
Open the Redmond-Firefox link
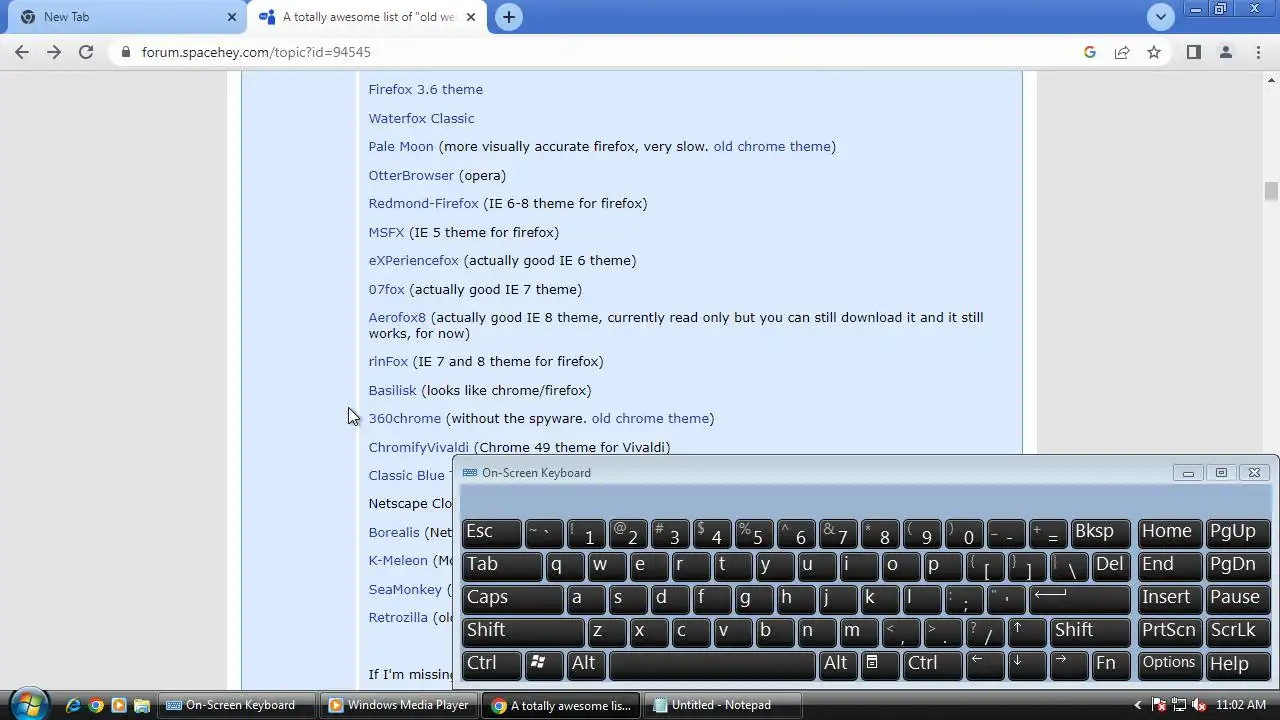pos(423,203)
